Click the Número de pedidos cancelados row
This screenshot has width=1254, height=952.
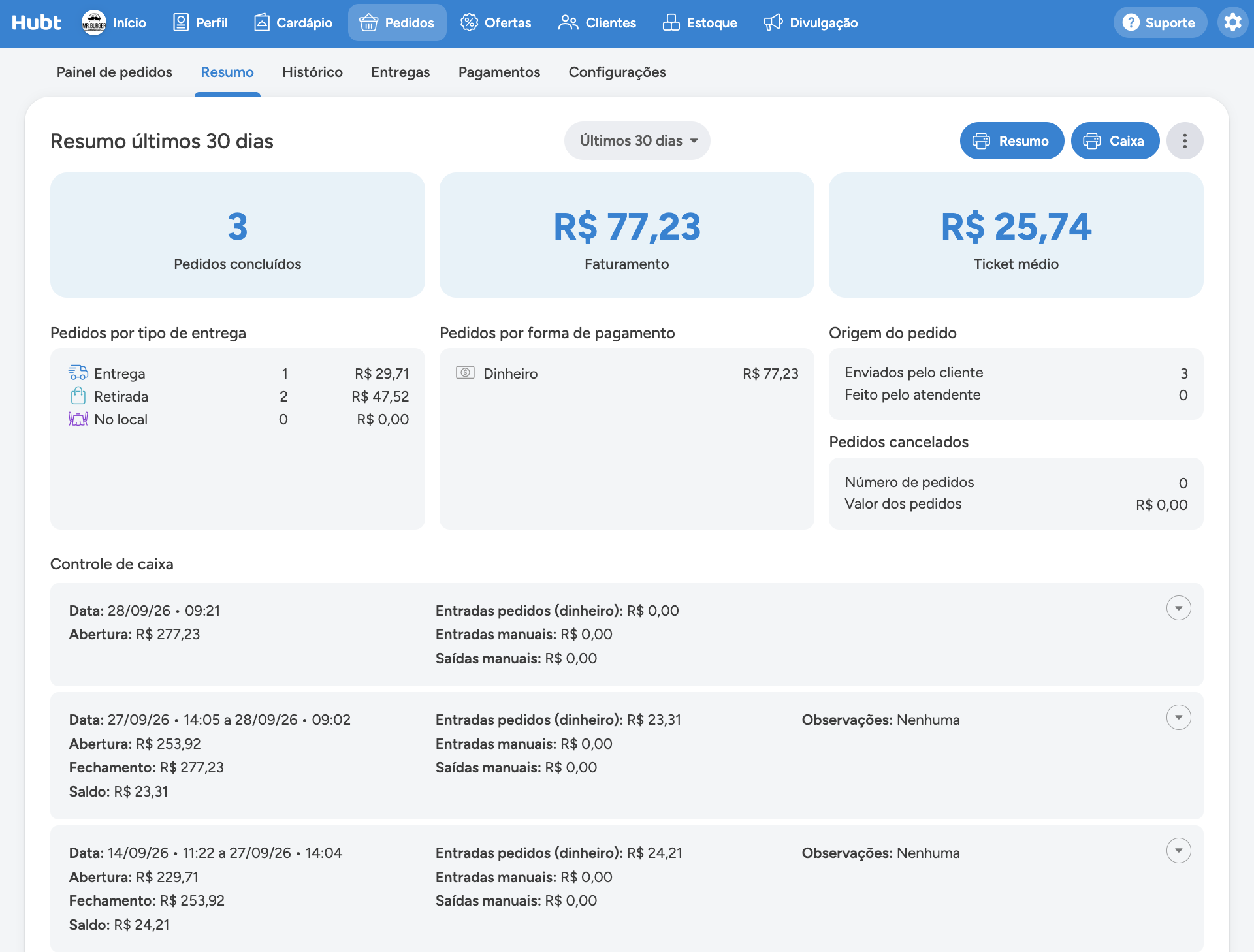1016,483
